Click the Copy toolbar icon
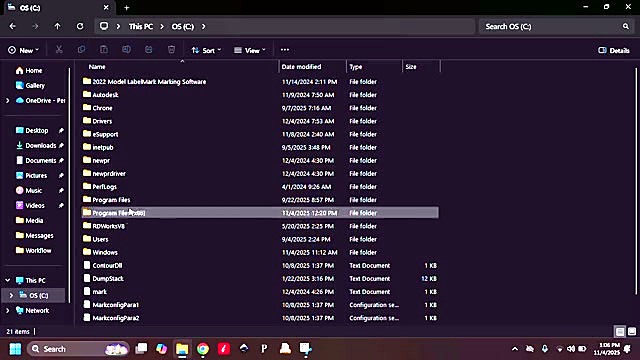The image size is (640, 360). (82, 50)
